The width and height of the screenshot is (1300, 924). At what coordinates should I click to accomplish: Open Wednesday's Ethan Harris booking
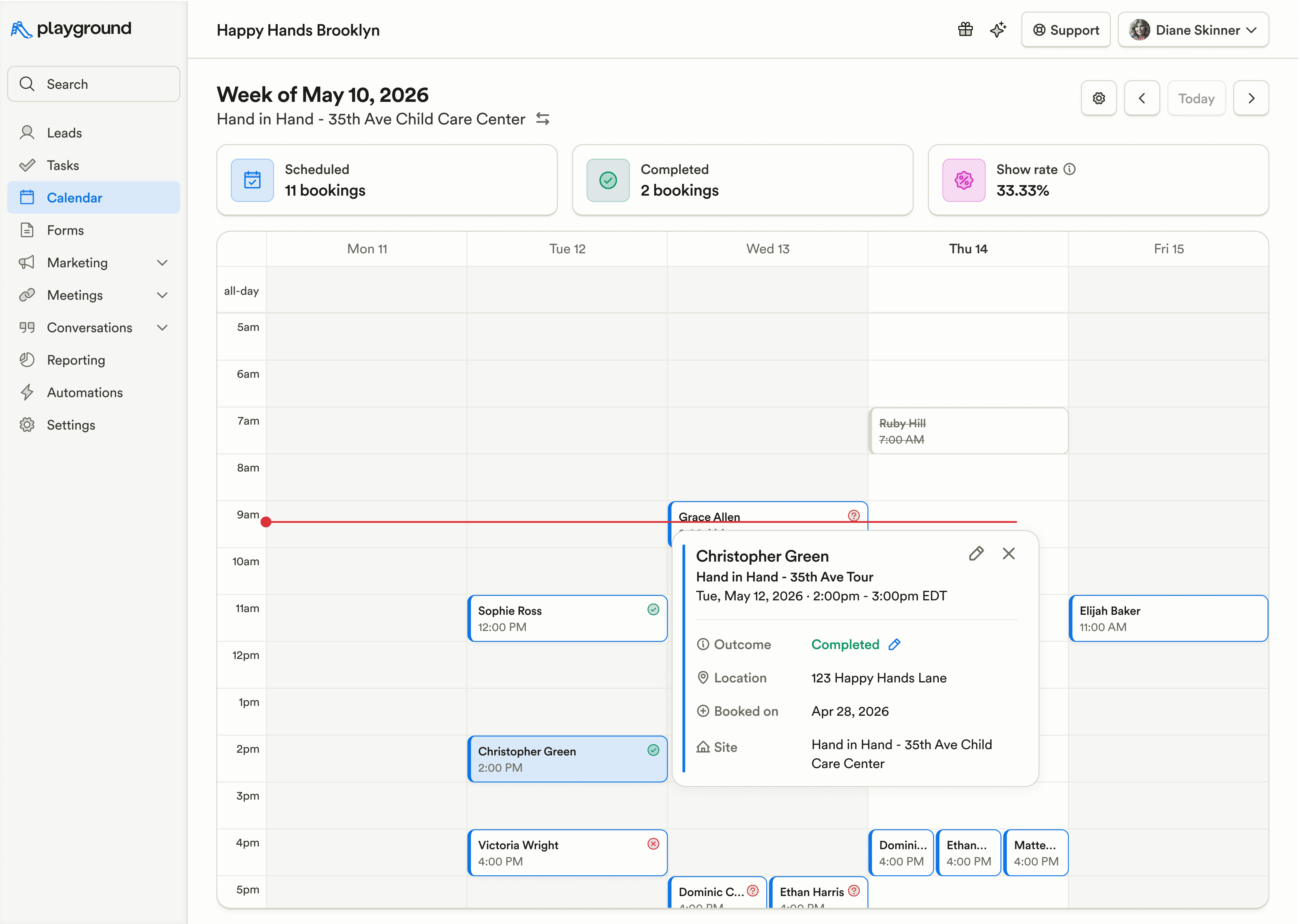pos(819,893)
